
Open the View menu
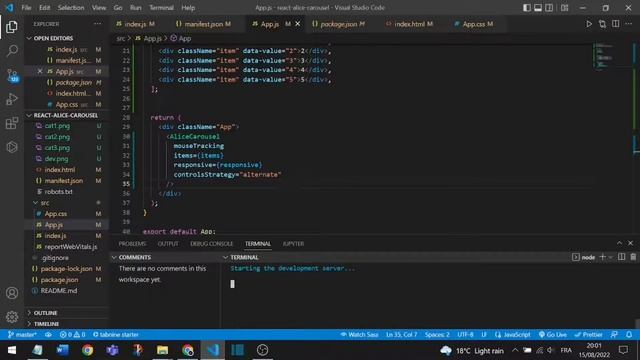(99, 8)
